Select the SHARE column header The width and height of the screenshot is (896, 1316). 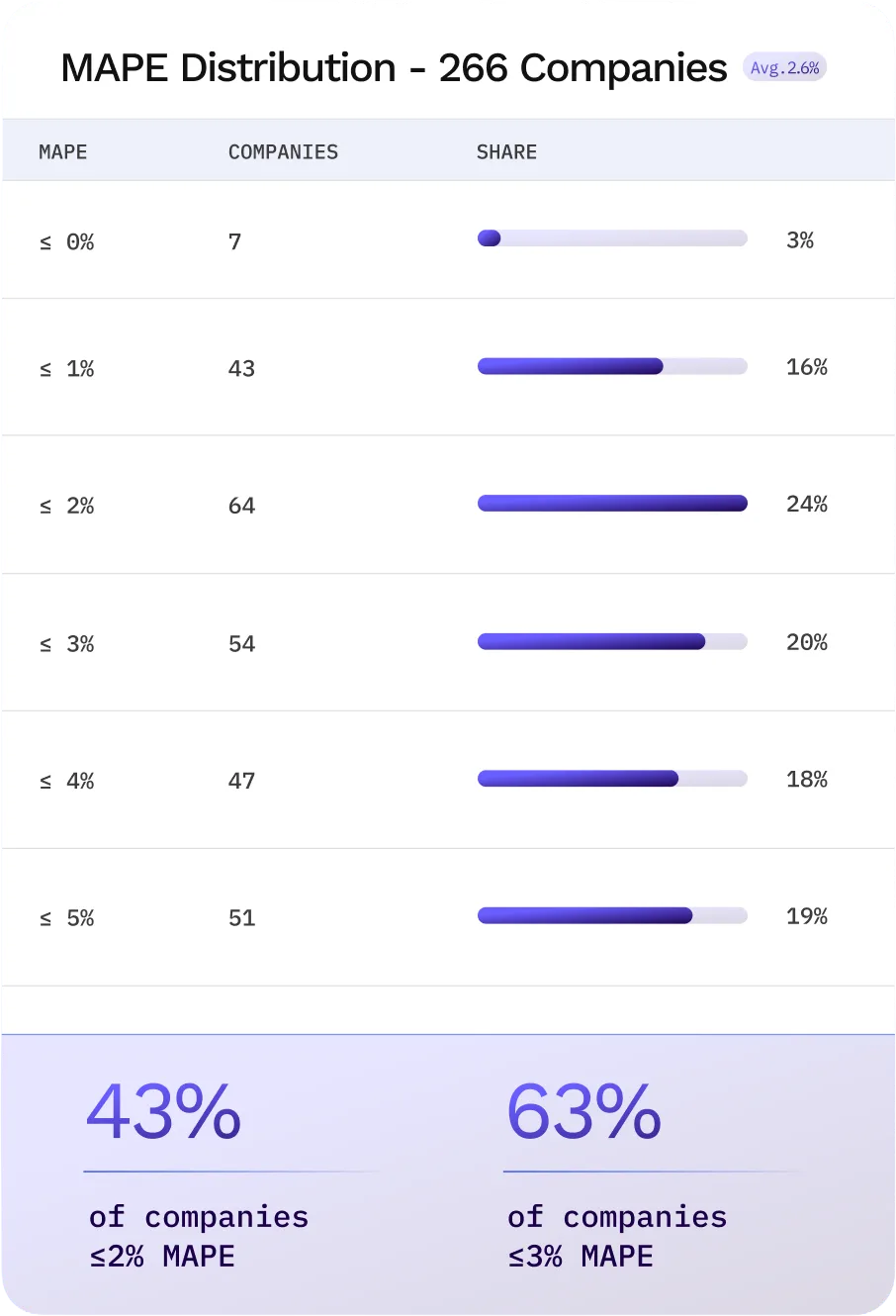506,152
